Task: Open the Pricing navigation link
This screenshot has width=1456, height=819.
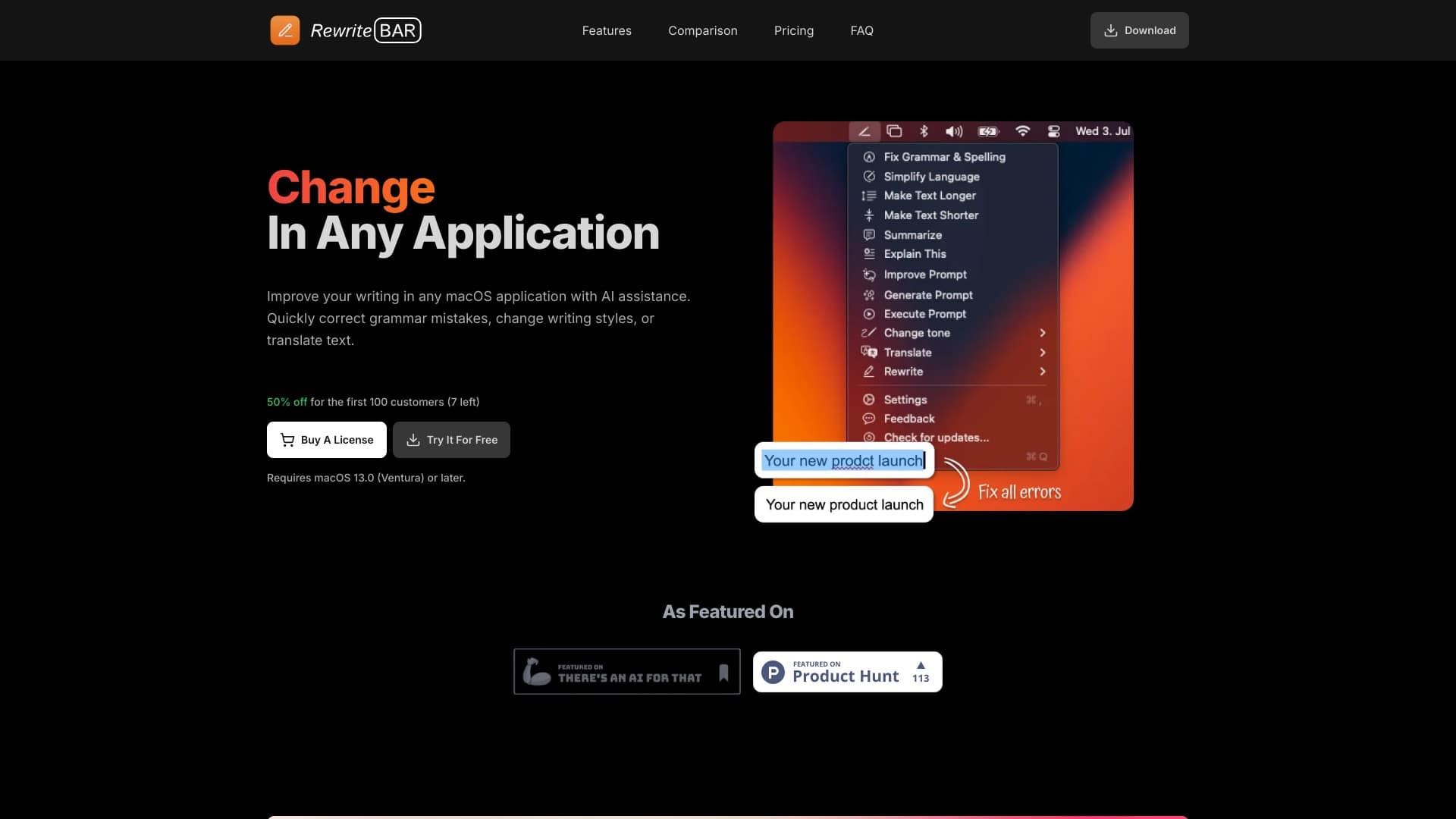Action: pyautogui.click(x=793, y=30)
